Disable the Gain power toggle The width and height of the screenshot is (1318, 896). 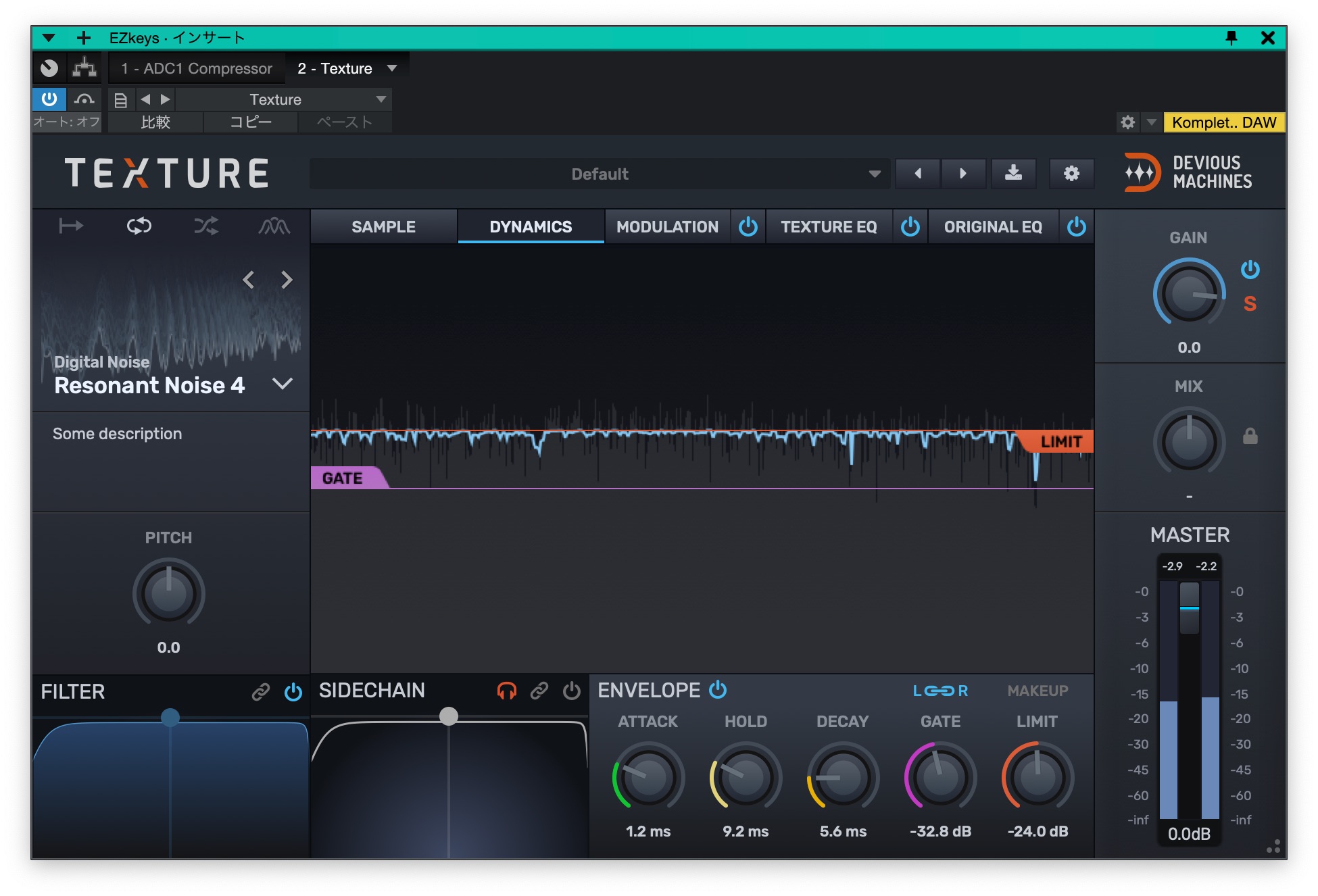coord(1250,270)
